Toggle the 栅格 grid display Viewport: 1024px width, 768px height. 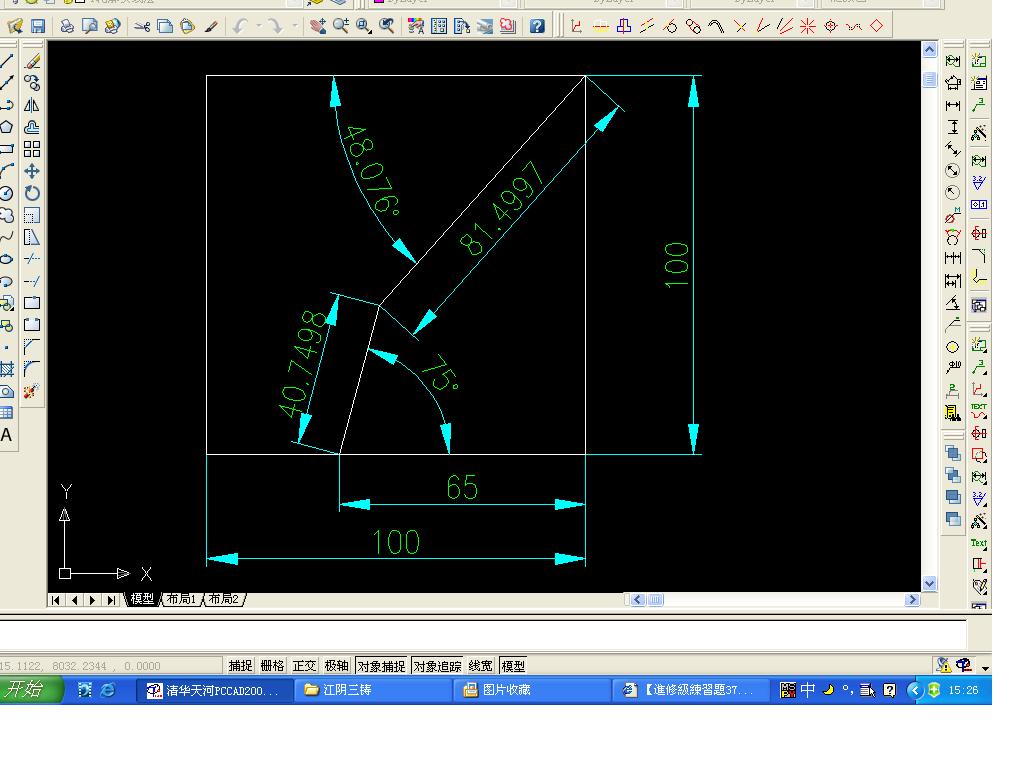pyautogui.click(x=272, y=665)
